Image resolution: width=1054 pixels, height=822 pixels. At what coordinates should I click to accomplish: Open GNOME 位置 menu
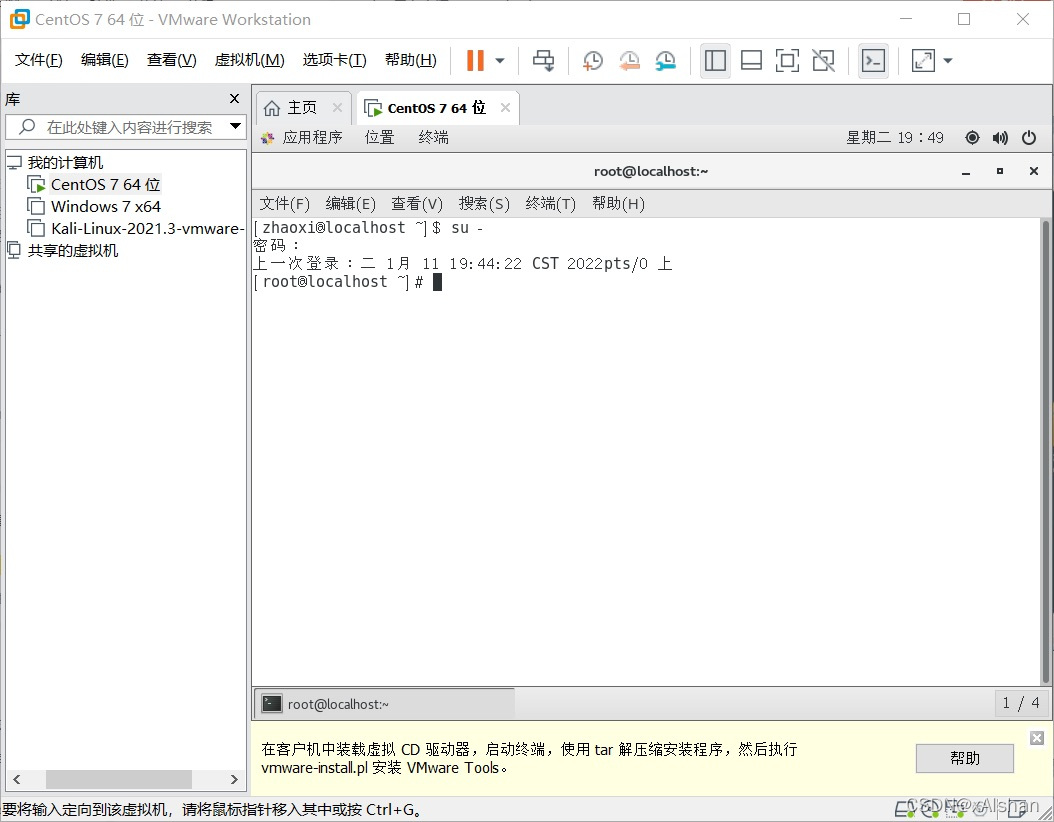coord(379,138)
